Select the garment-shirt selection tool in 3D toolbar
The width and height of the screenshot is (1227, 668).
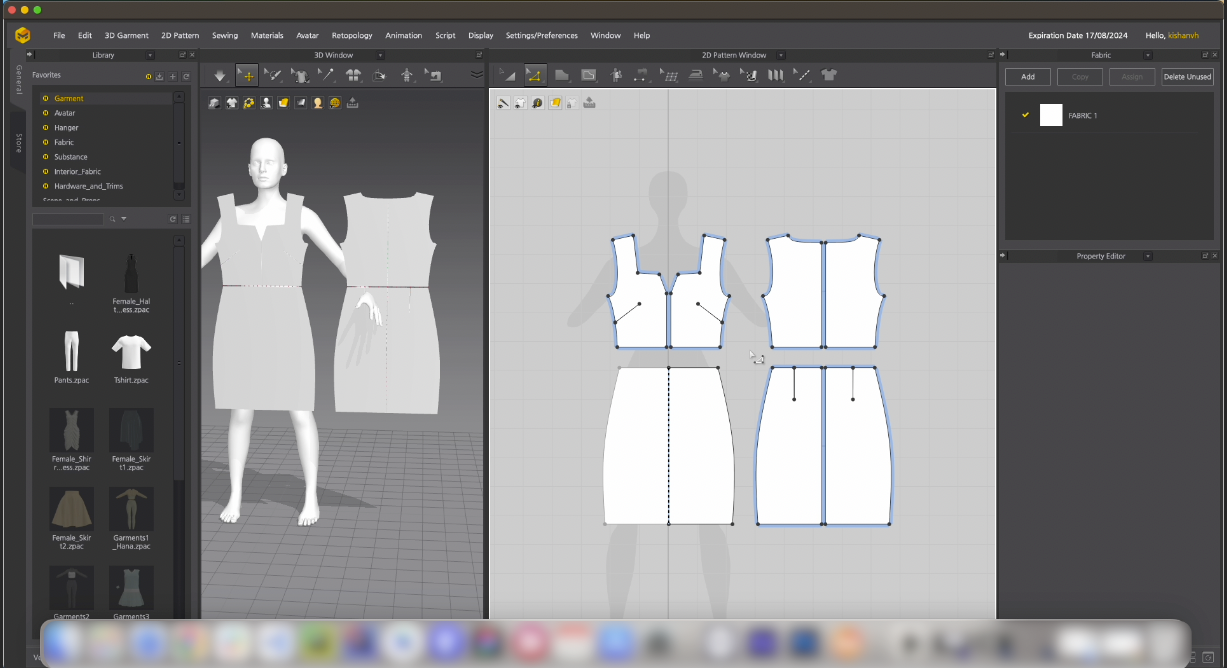(299, 75)
